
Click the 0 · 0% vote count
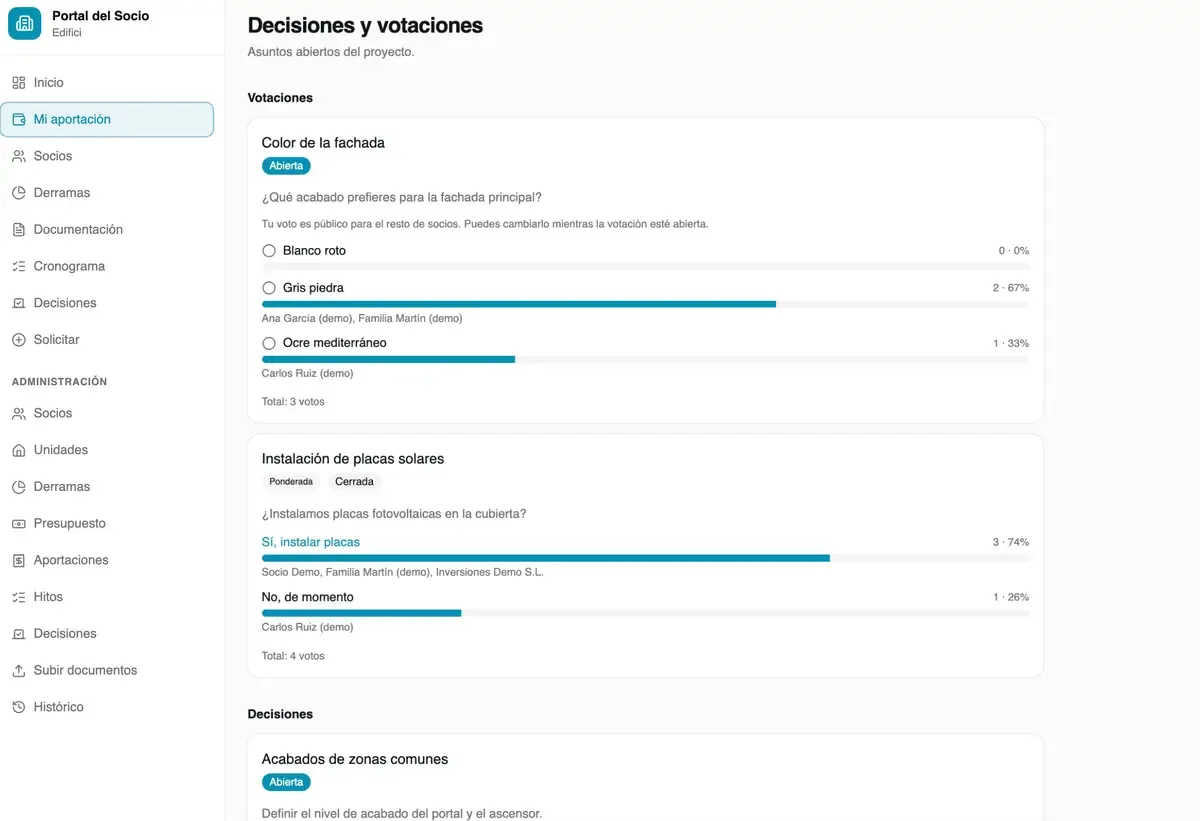[x=1014, y=251]
